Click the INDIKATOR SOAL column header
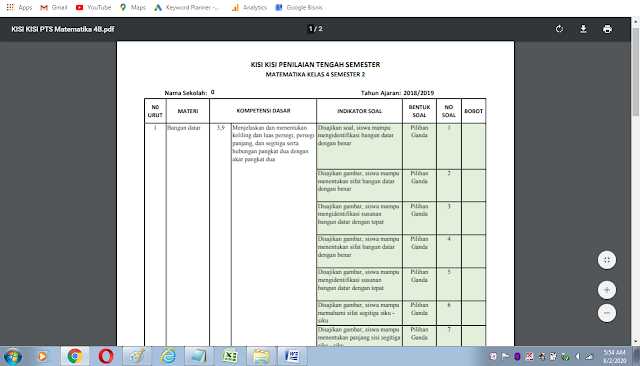The height and width of the screenshot is (366, 640). (359, 111)
